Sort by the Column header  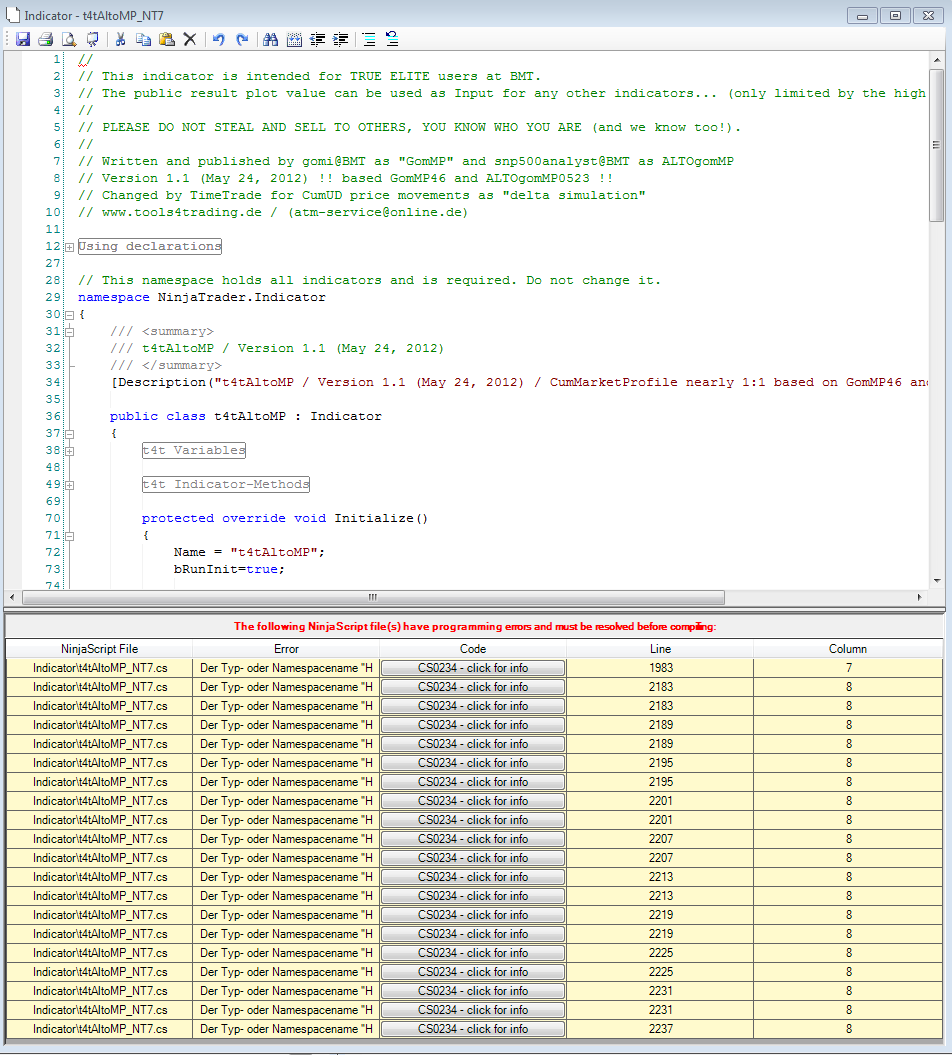pyautogui.click(x=848, y=649)
